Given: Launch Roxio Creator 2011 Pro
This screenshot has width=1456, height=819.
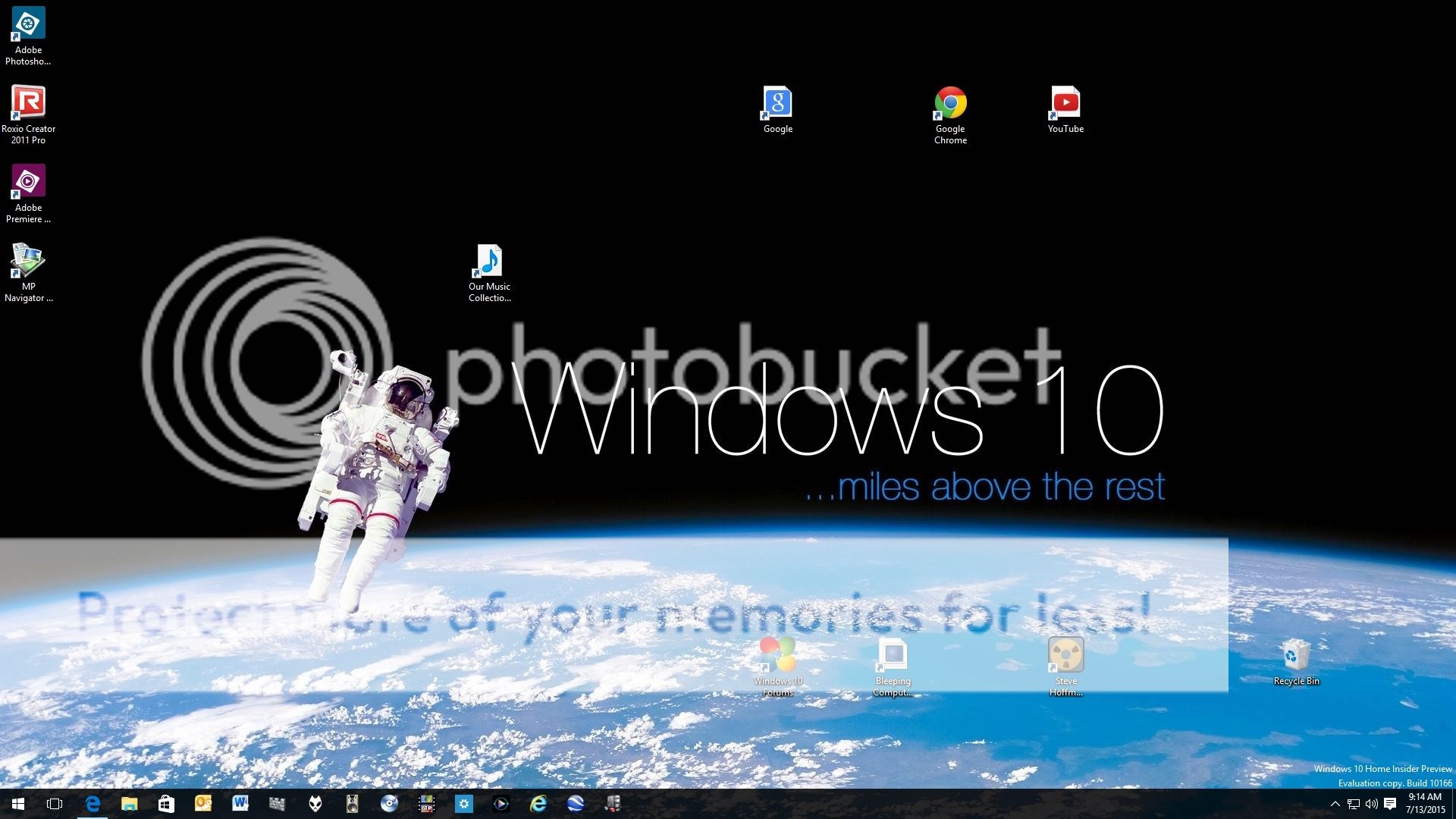Looking at the screenshot, I should (x=28, y=102).
